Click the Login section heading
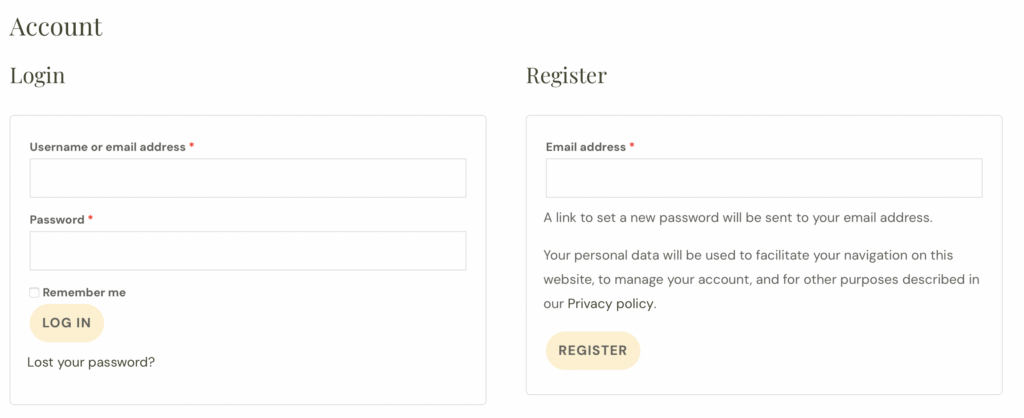Screen dimensions: 1024x418 tap(37, 75)
